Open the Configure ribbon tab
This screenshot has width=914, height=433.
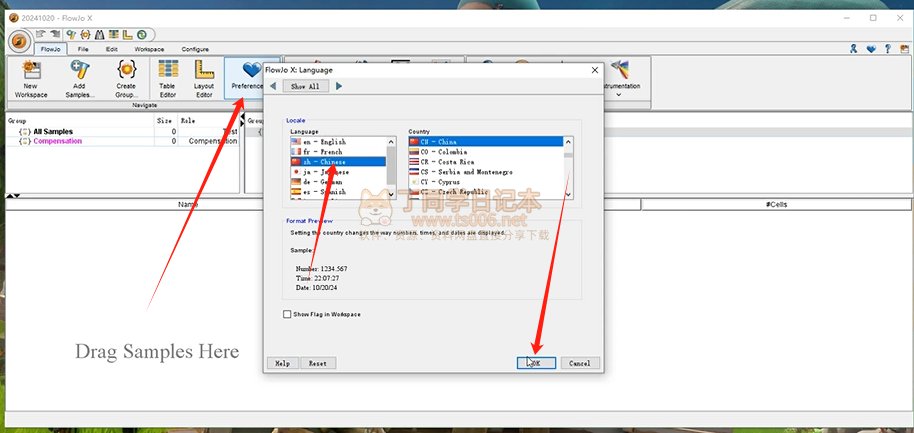tap(195, 50)
